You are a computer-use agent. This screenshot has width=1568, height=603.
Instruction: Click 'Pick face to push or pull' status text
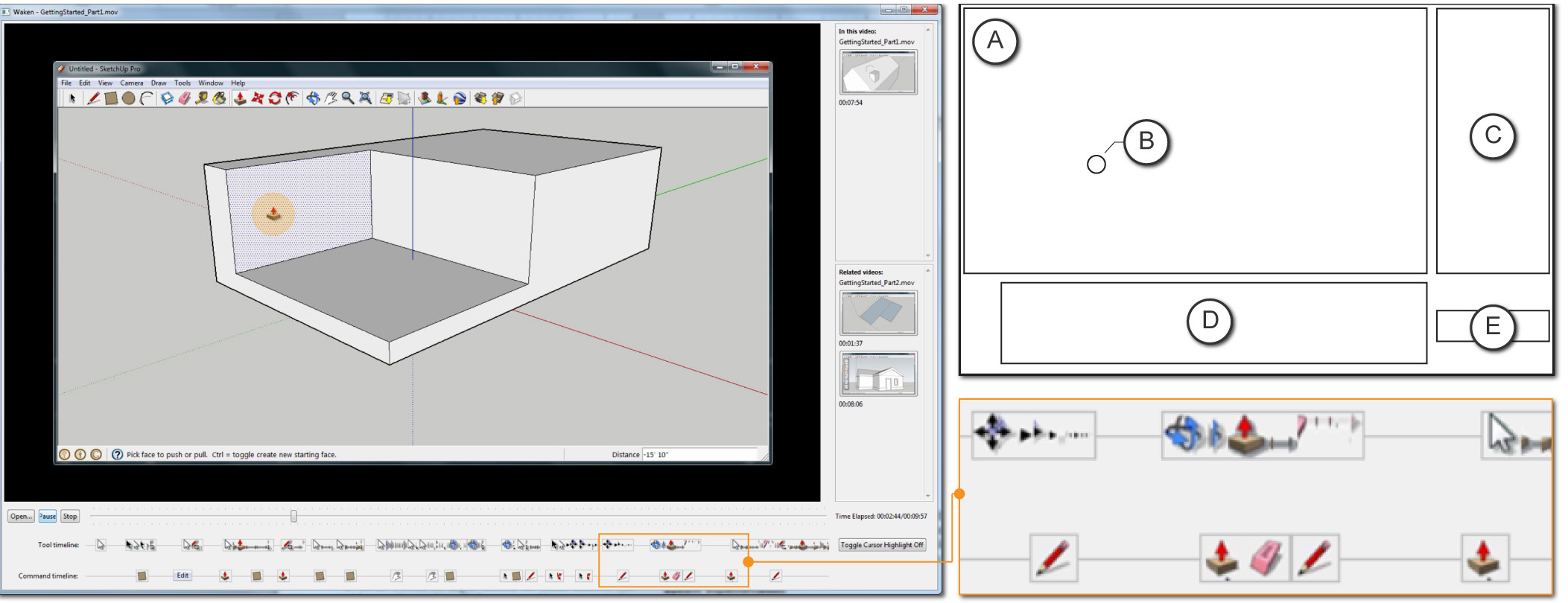[167, 454]
